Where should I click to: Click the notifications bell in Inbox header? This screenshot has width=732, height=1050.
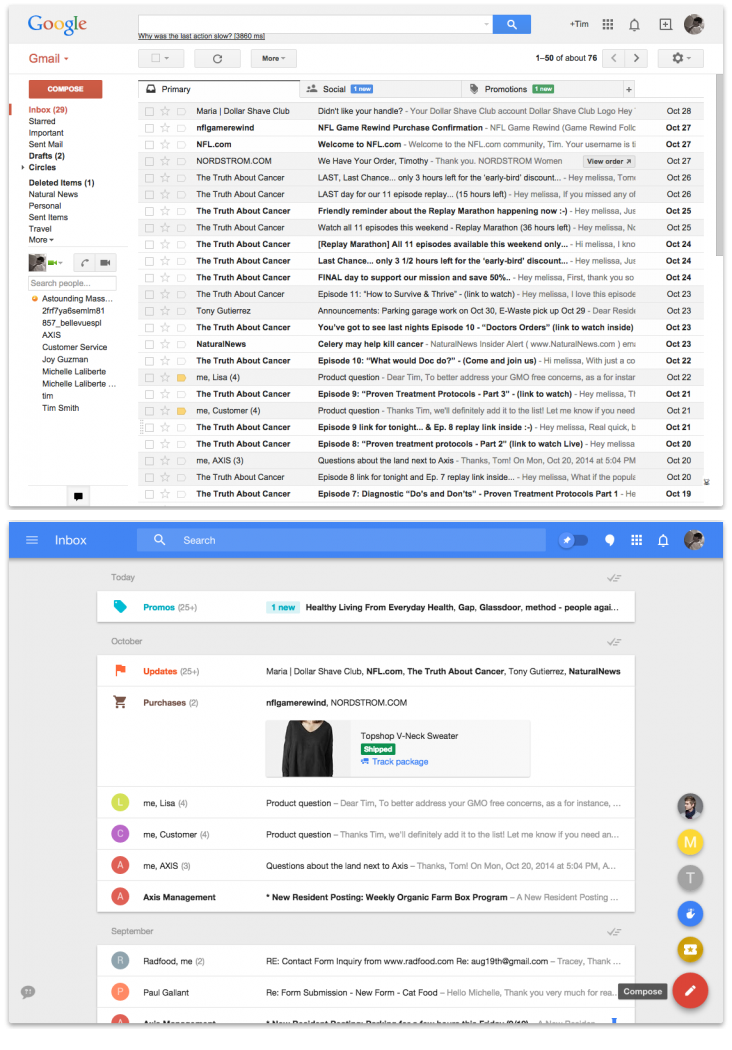point(663,540)
